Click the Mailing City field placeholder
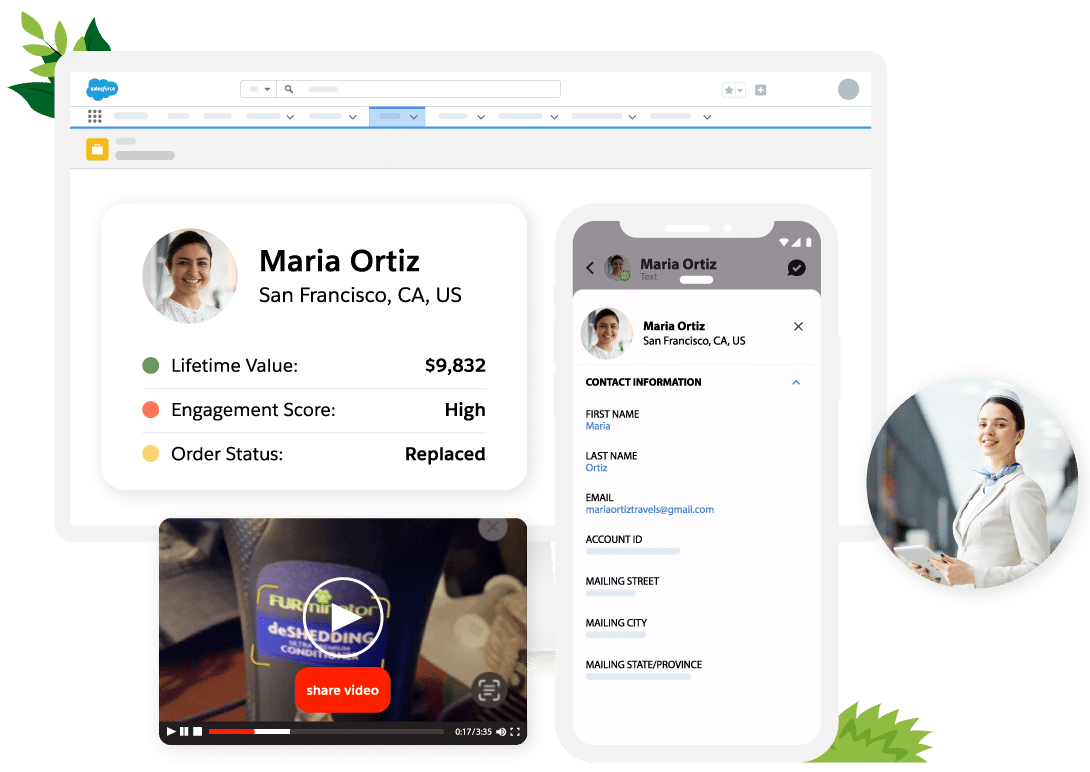1090x772 pixels. [616, 634]
